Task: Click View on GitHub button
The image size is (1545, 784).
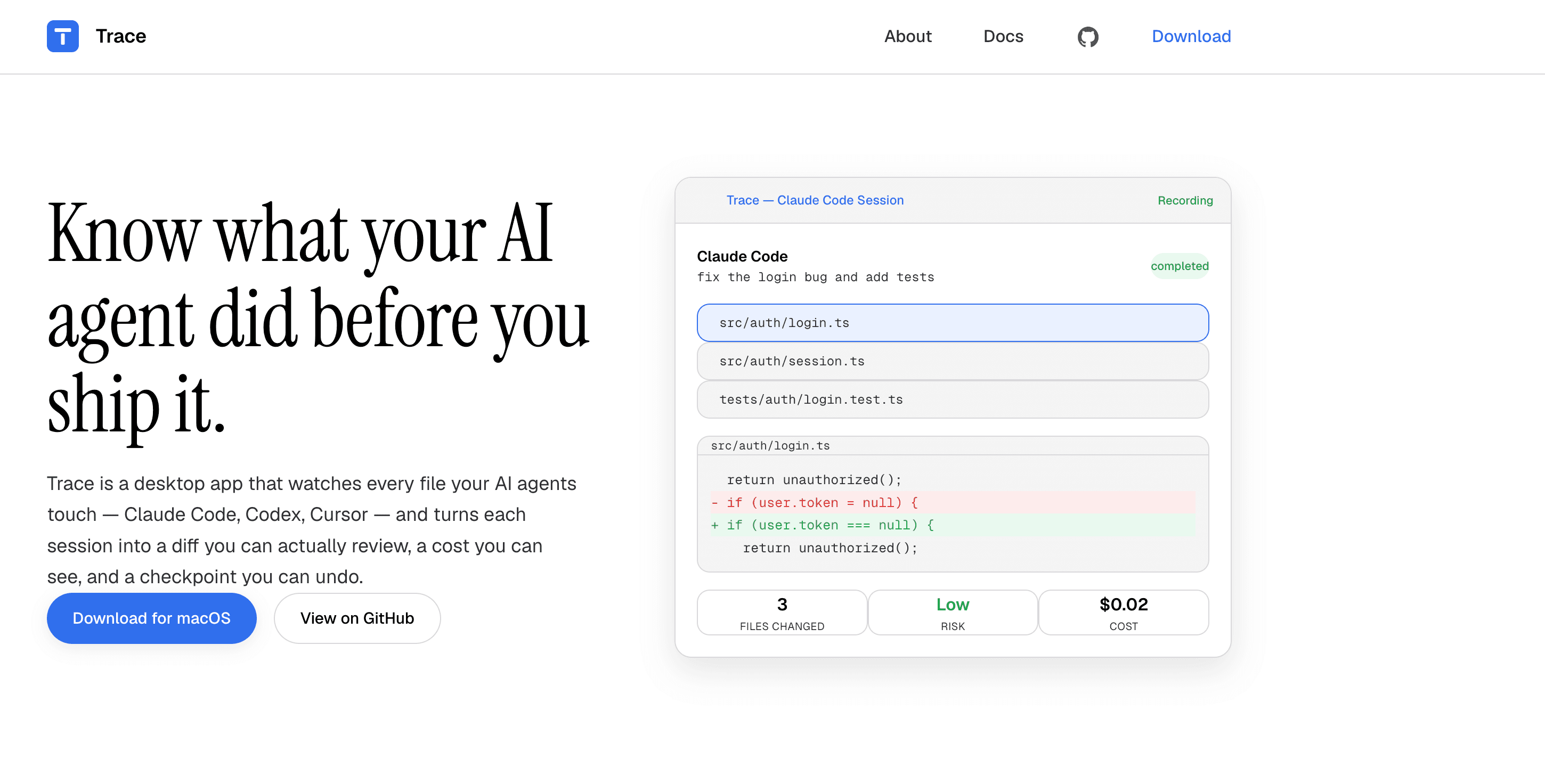Action: point(357,618)
